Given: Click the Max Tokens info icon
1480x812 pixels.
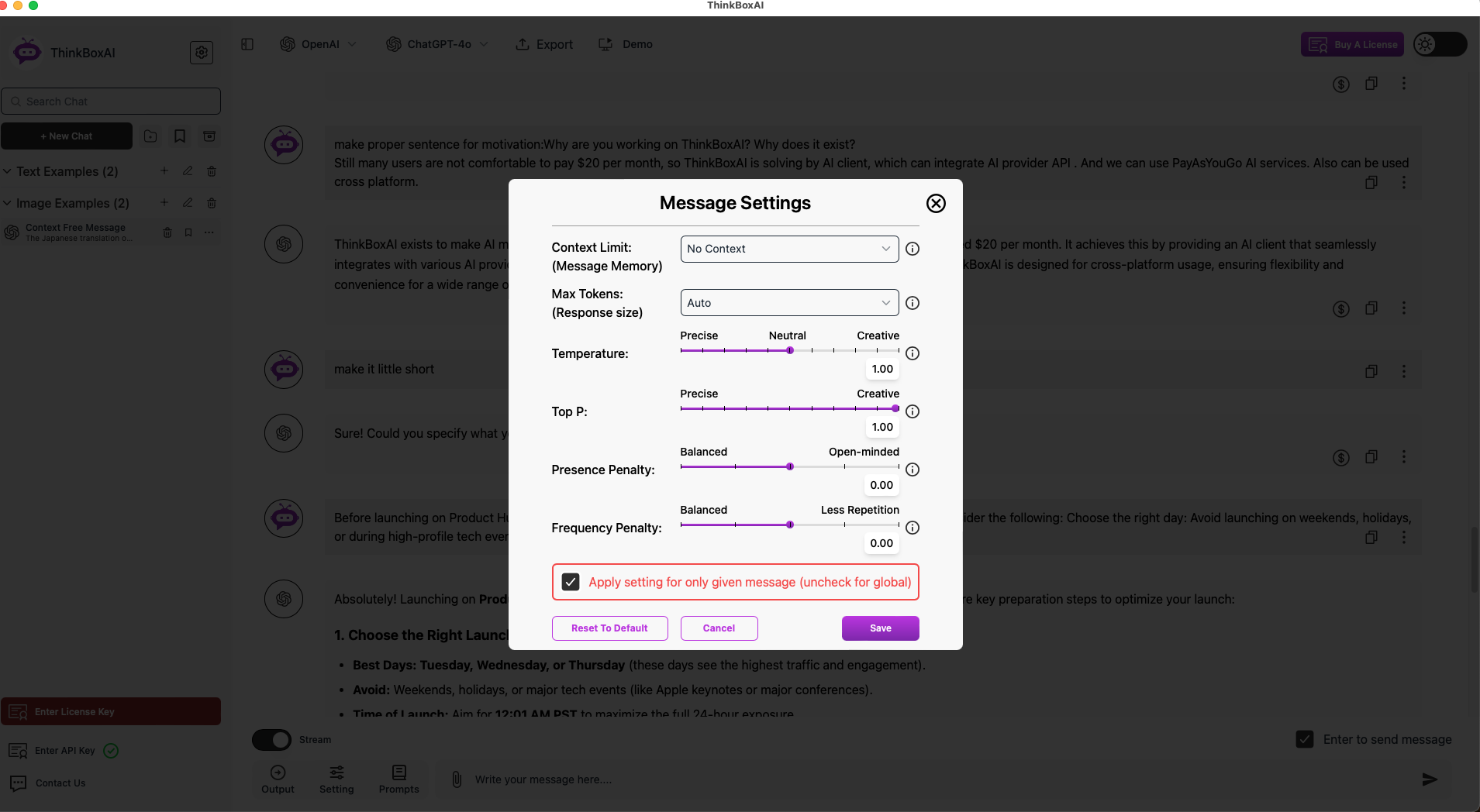Looking at the screenshot, I should [912, 303].
